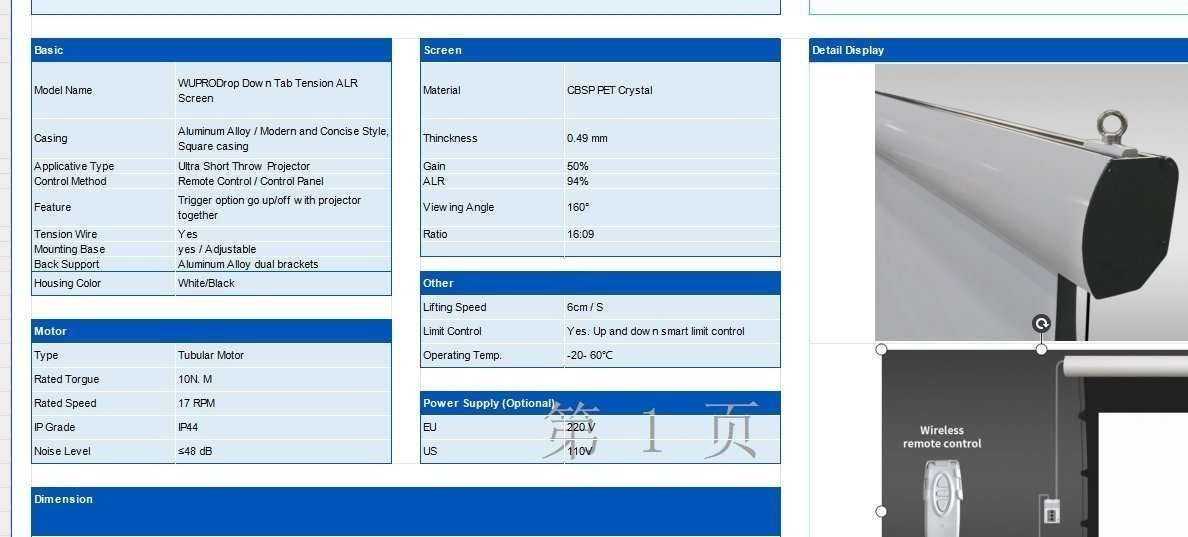
Task: Click the top-middle resize handle of selected image
Action: coord(1041,349)
